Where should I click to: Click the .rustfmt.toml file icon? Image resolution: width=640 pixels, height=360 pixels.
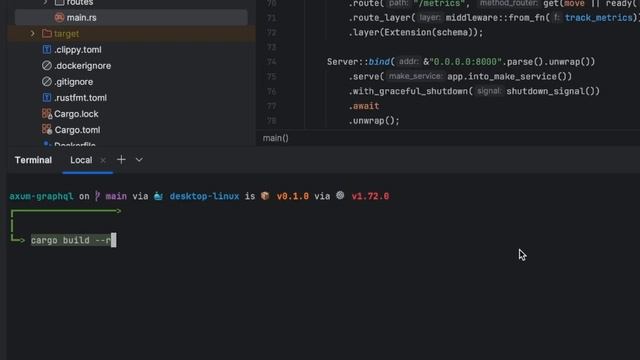(x=47, y=98)
